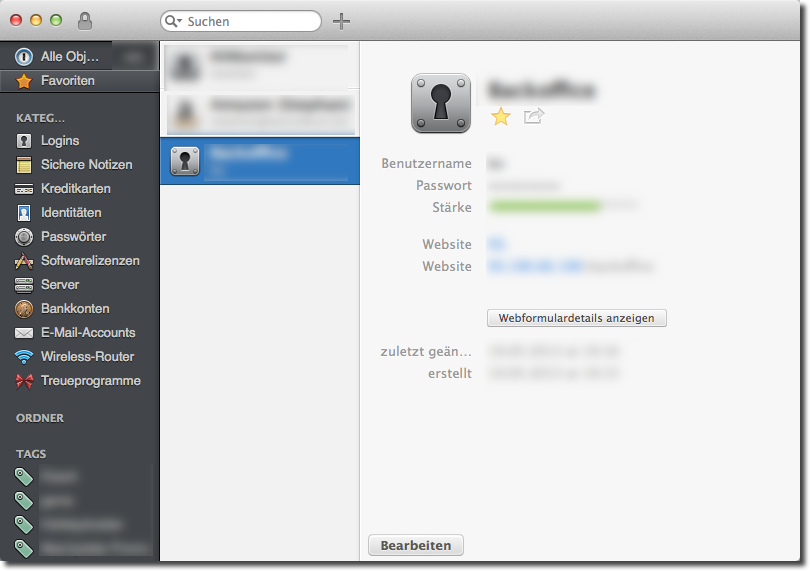Toggle the favorite star on the entry

click(x=501, y=117)
